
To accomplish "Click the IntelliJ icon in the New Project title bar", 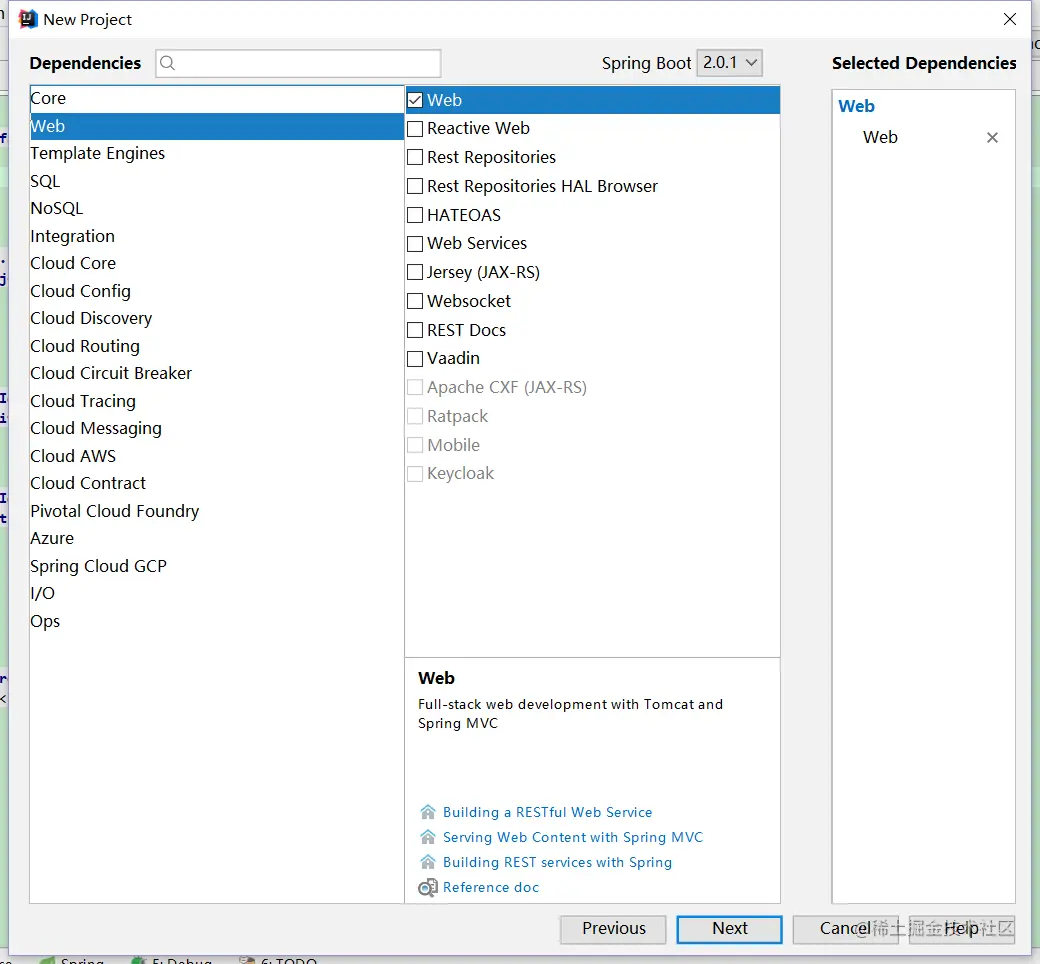I will 28,19.
